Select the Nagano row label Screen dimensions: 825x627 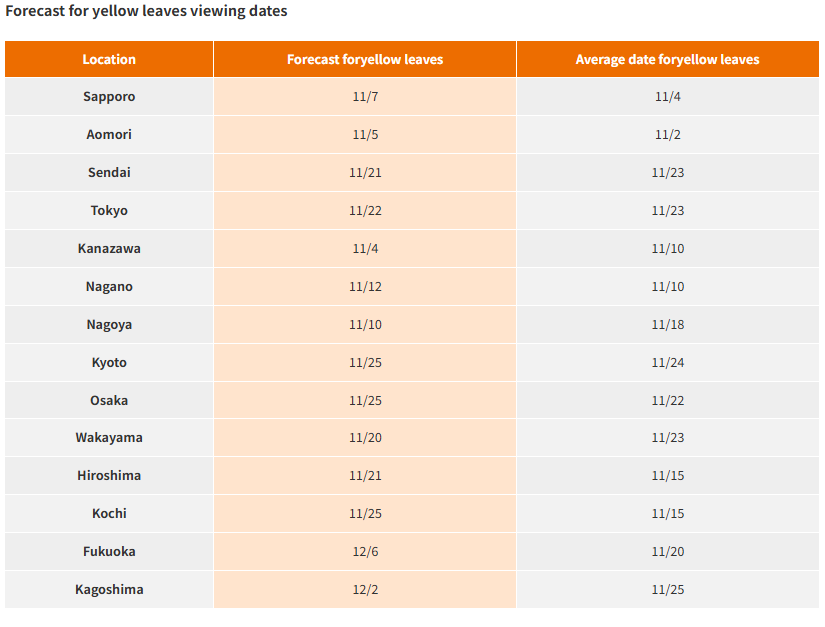109,287
